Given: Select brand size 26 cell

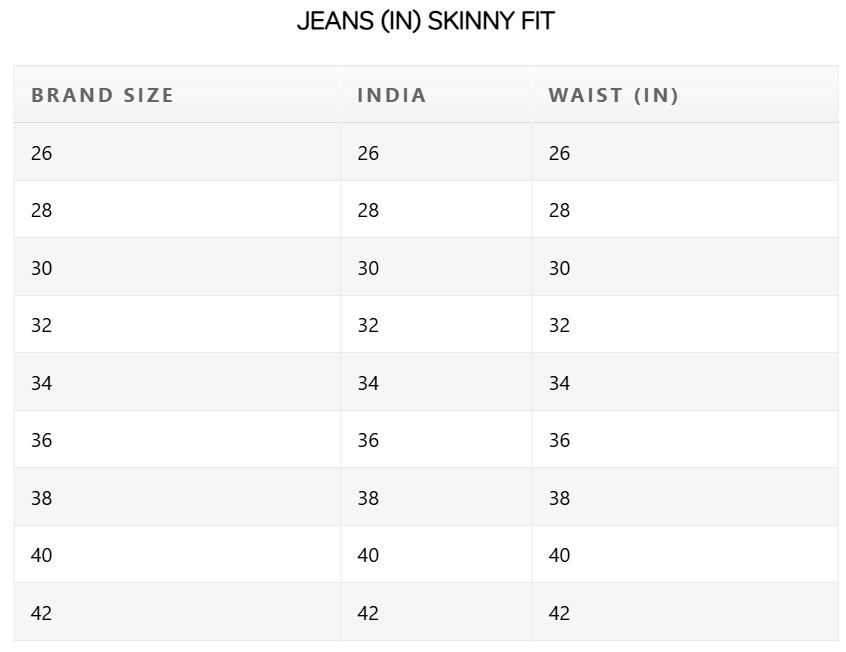Looking at the screenshot, I should pos(177,152).
